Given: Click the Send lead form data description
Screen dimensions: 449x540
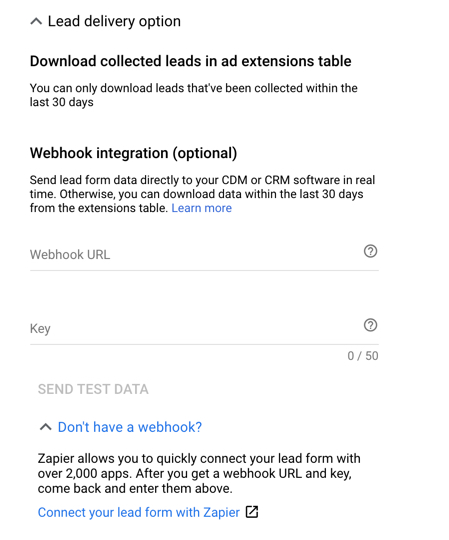Looking at the screenshot, I should pos(202,194).
